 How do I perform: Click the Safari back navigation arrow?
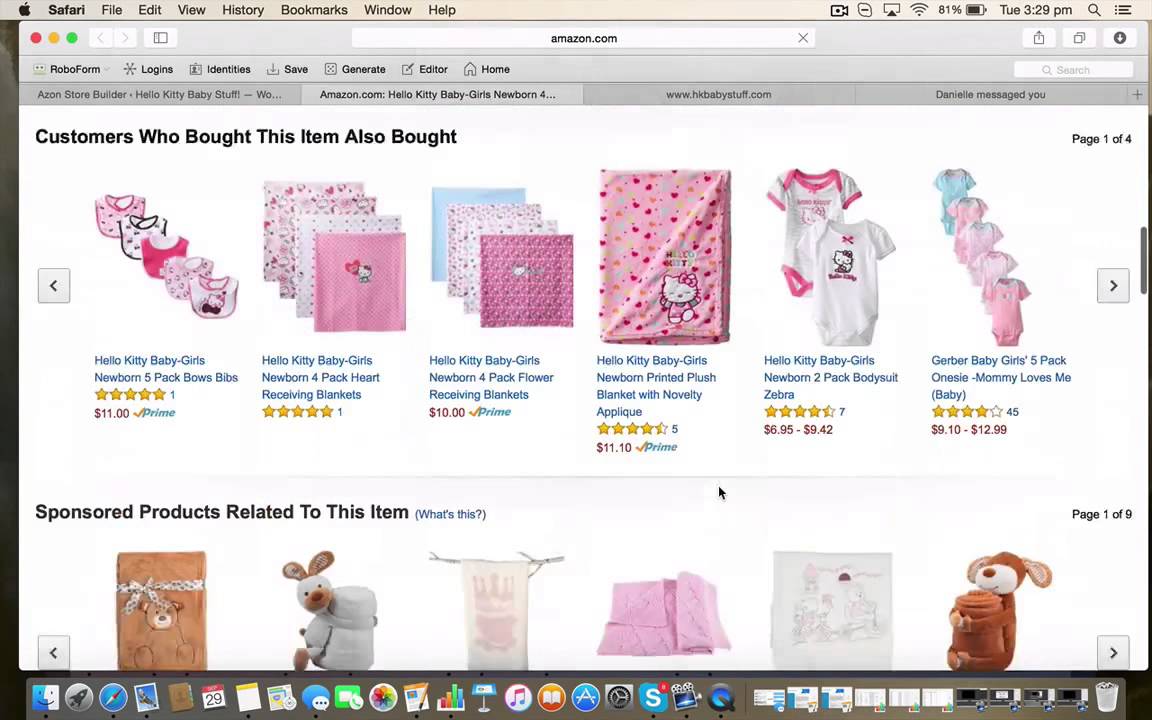tap(101, 38)
